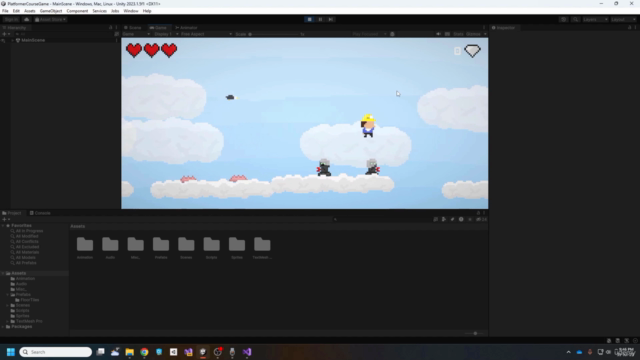Switch to the Console tab
The height and width of the screenshot is (360, 640).
[x=40, y=213]
